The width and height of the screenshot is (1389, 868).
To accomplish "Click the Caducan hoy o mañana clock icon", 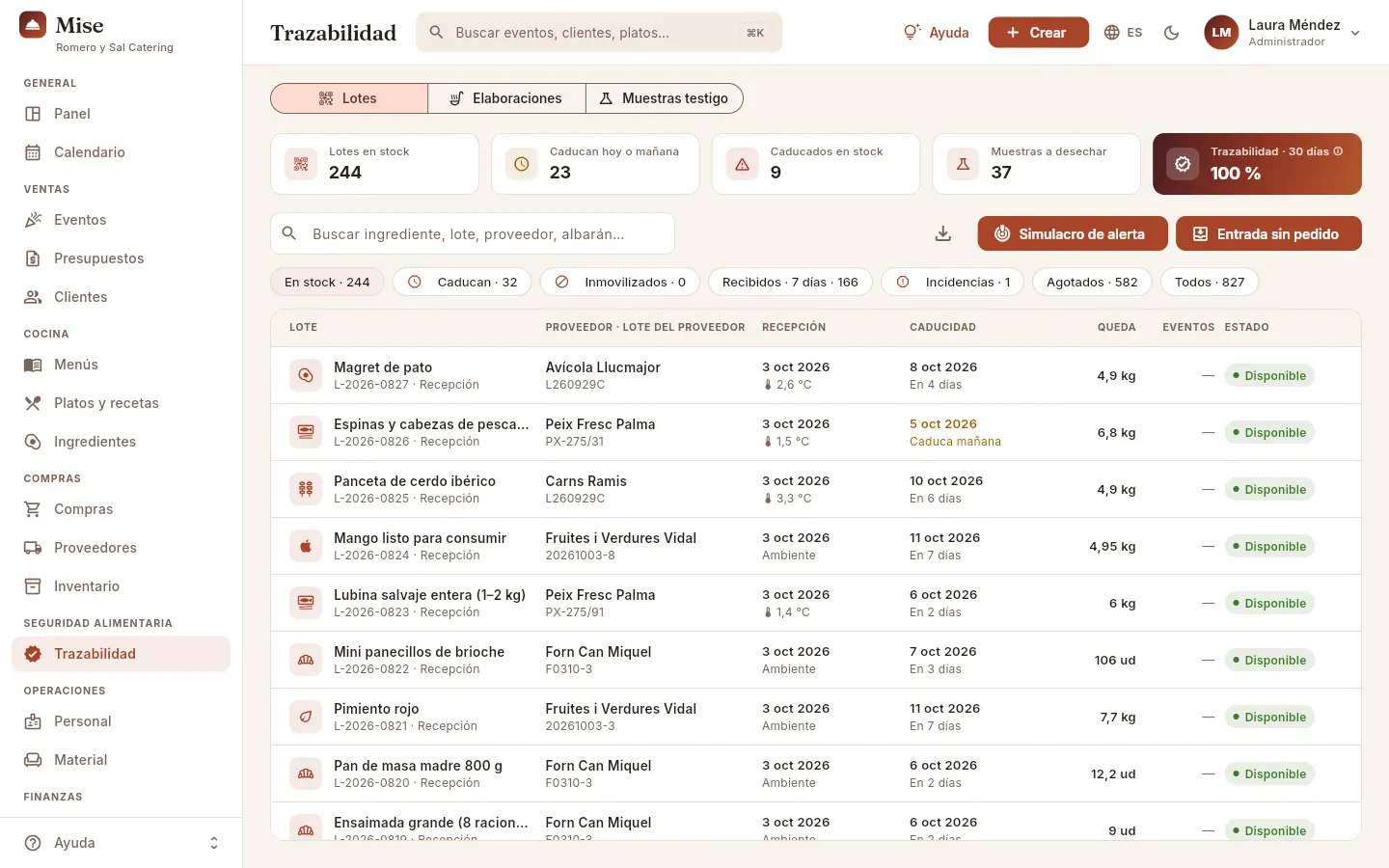I will click(x=522, y=164).
